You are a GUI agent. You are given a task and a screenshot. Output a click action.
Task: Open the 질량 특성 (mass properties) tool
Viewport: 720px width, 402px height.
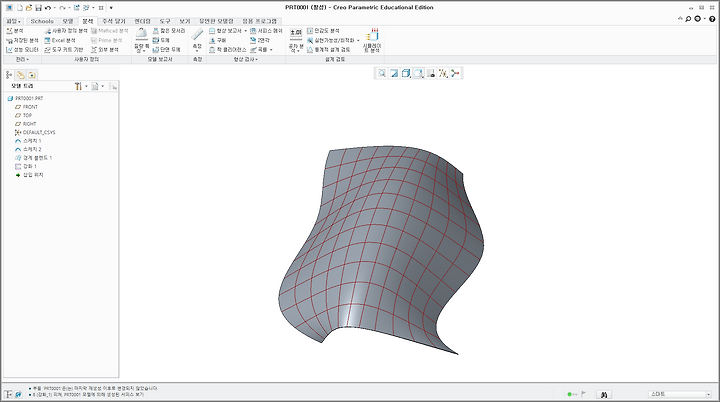(141, 40)
